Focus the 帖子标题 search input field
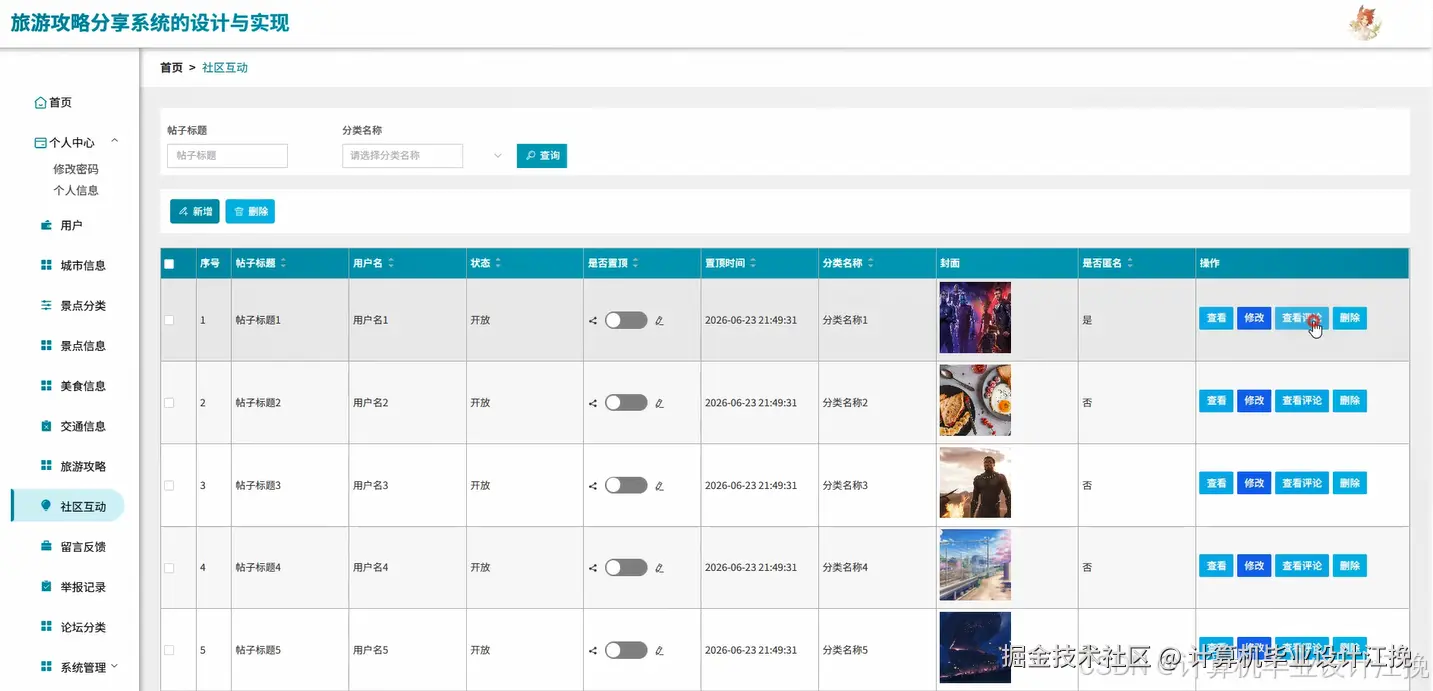 tap(227, 156)
